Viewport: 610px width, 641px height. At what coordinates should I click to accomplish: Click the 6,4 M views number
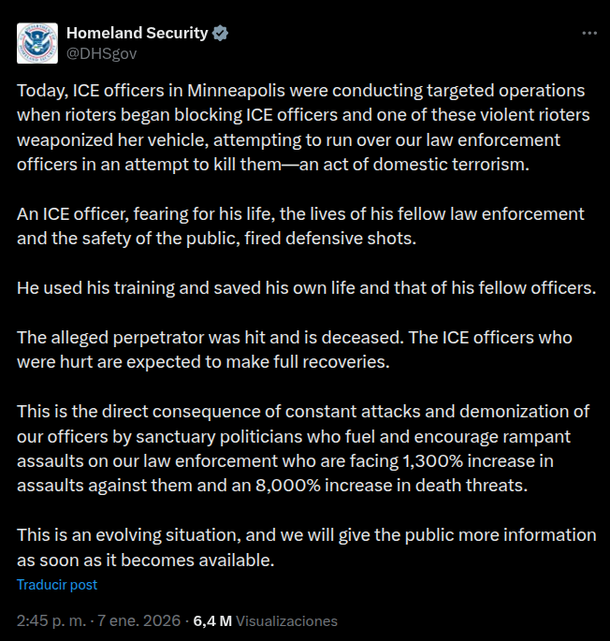(x=211, y=621)
